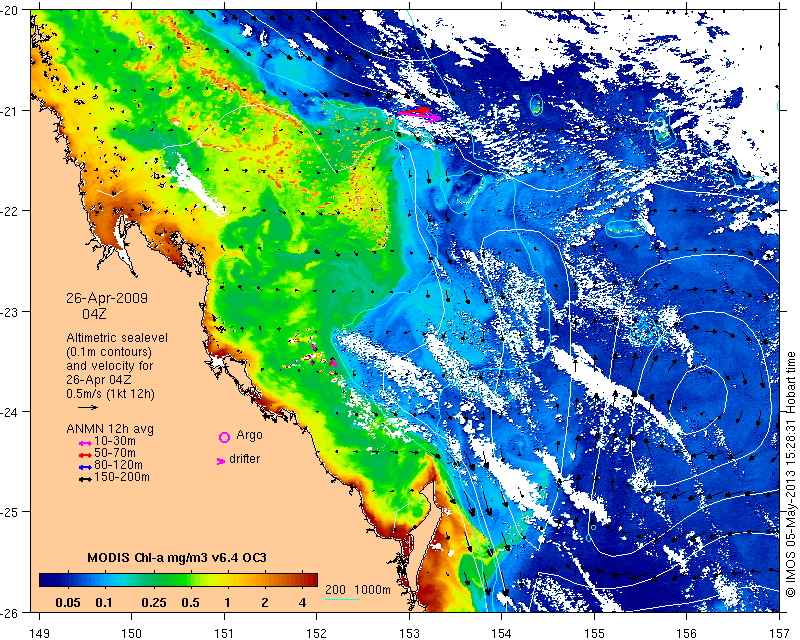Click the 'and velocity for' text line
800x640 pixels.
click(x=110, y=366)
